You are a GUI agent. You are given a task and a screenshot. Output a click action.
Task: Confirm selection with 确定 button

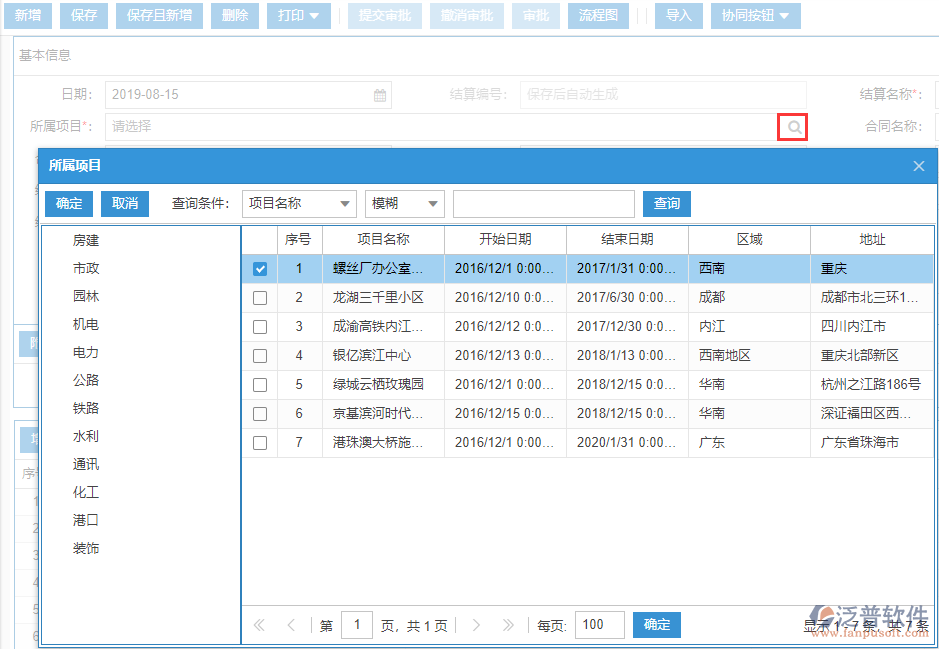[x=68, y=203]
